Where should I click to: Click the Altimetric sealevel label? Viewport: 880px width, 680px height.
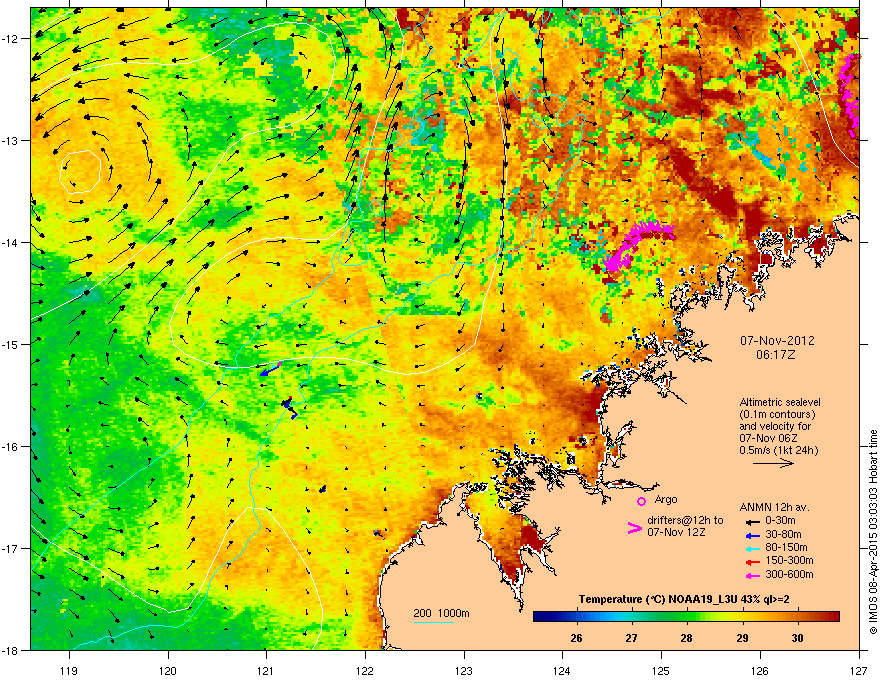point(780,402)
